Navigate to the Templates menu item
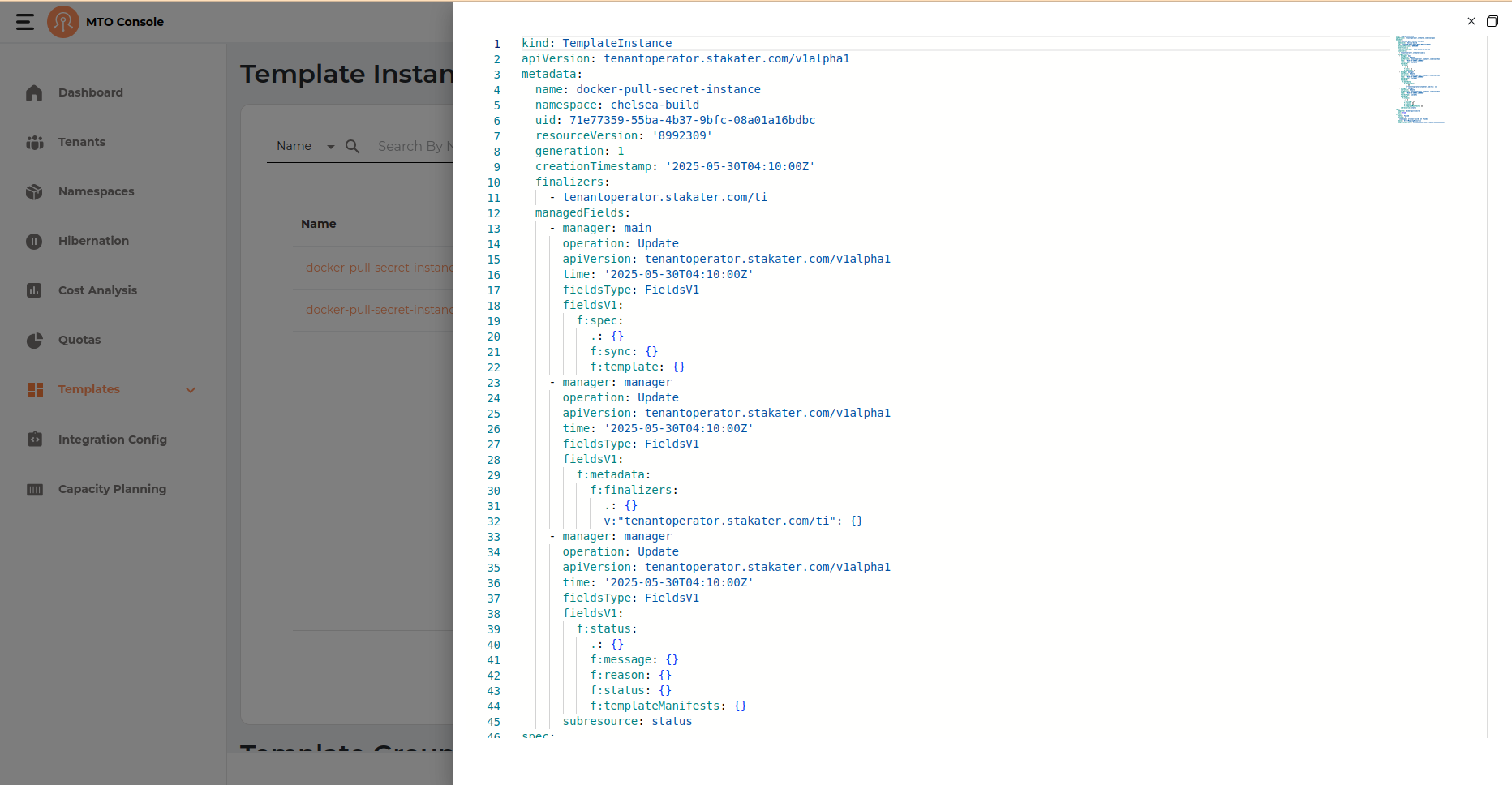The image size is (1512, 785). (89, 389)
